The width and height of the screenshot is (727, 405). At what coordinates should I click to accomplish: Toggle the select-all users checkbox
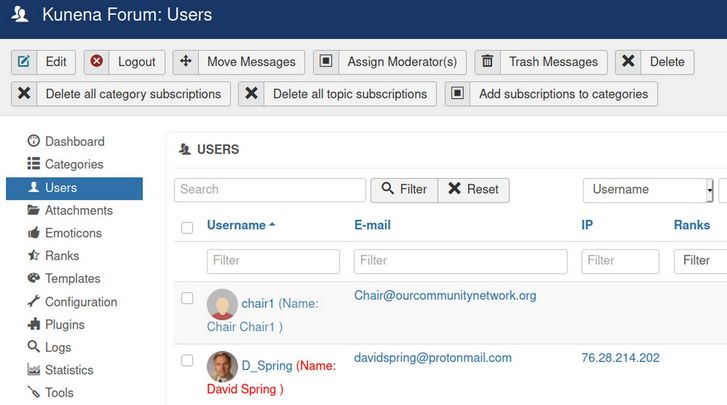(187, 227)
